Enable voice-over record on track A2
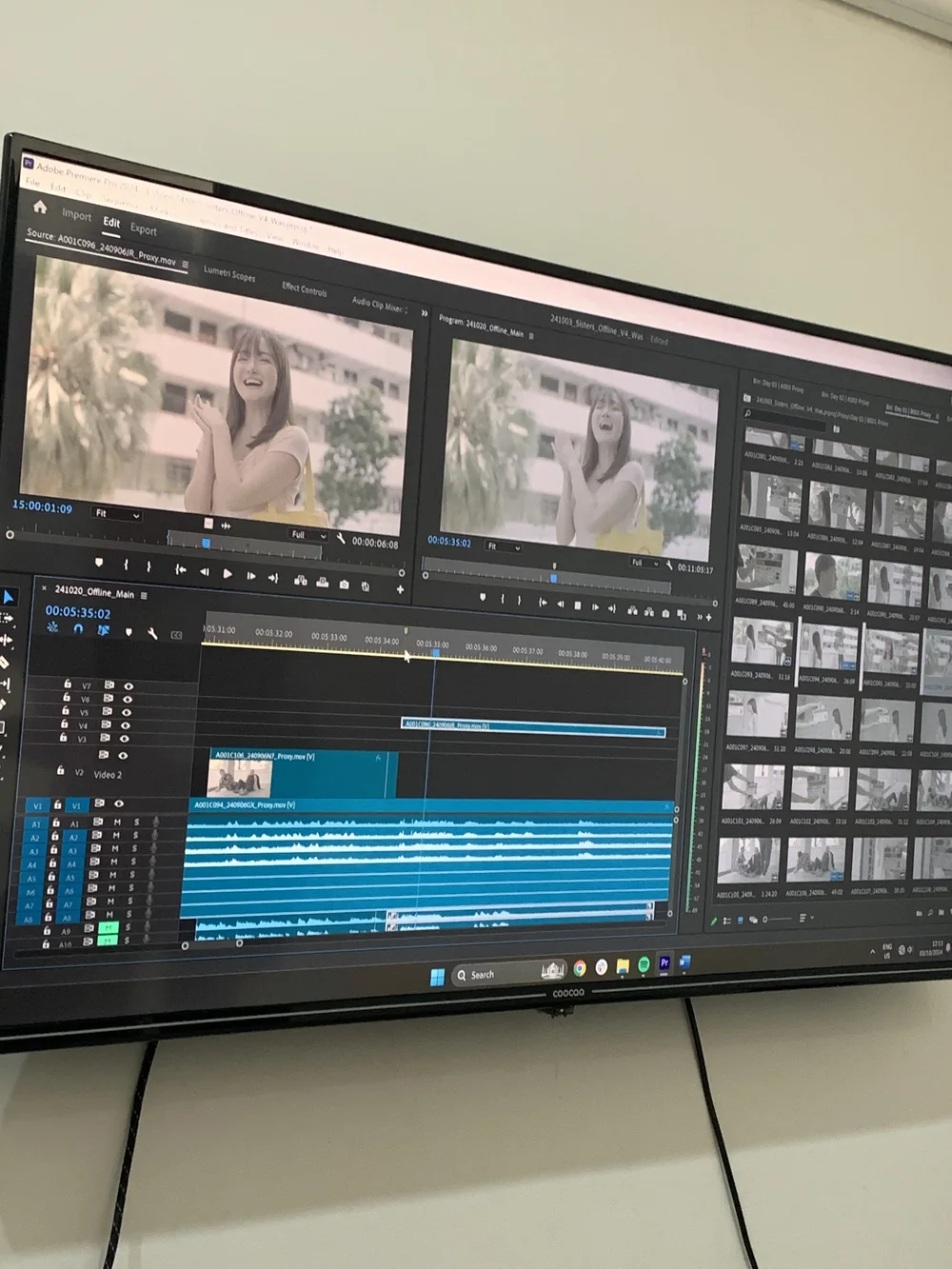Viewport: 952px width, 1269px height. (154, 835)
